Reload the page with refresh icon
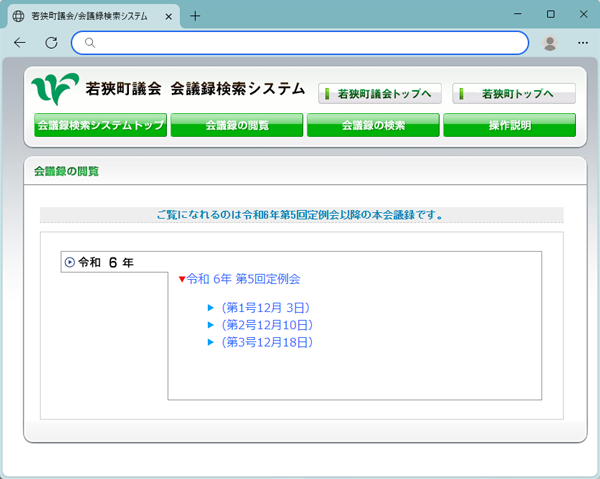This screenshot has height=479, width=600. coord(51,42)
